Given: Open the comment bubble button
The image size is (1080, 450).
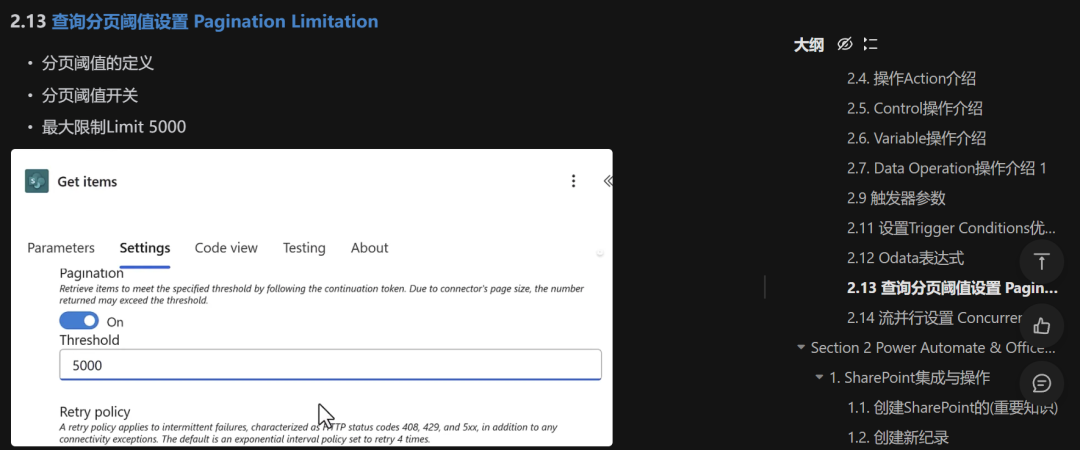Looking at the screenshot, I should pyautogui.click(x=1042, y=383).
